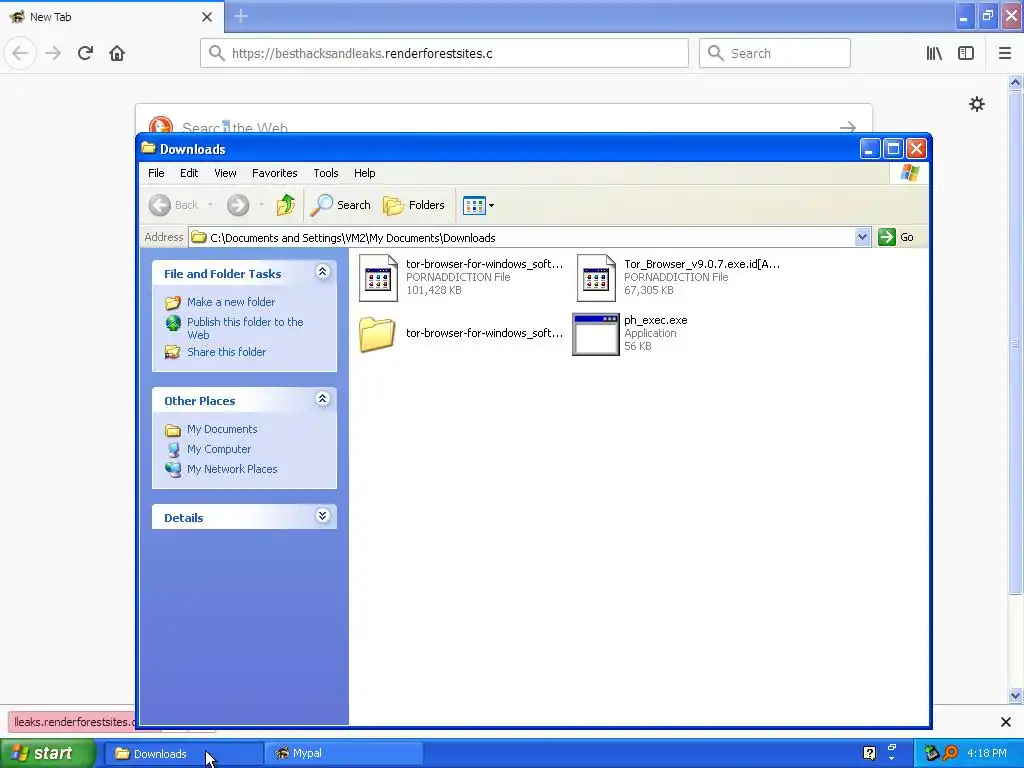The image size is (1024, 768).
Task: Open the Forward history dropdown arrow
Action: pos(261,205)
